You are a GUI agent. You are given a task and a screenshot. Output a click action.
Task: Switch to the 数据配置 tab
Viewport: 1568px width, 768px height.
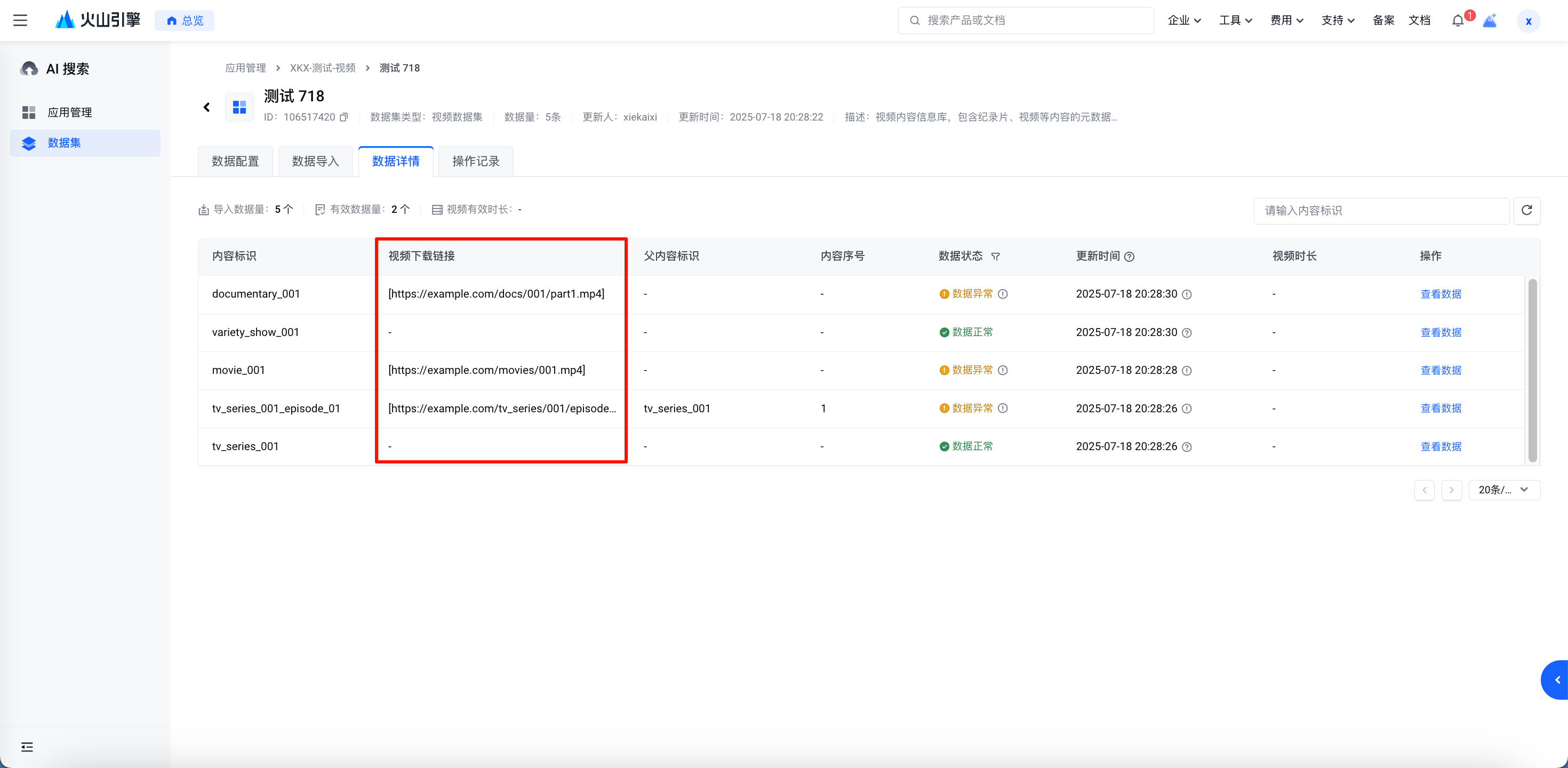coord(235,161)
